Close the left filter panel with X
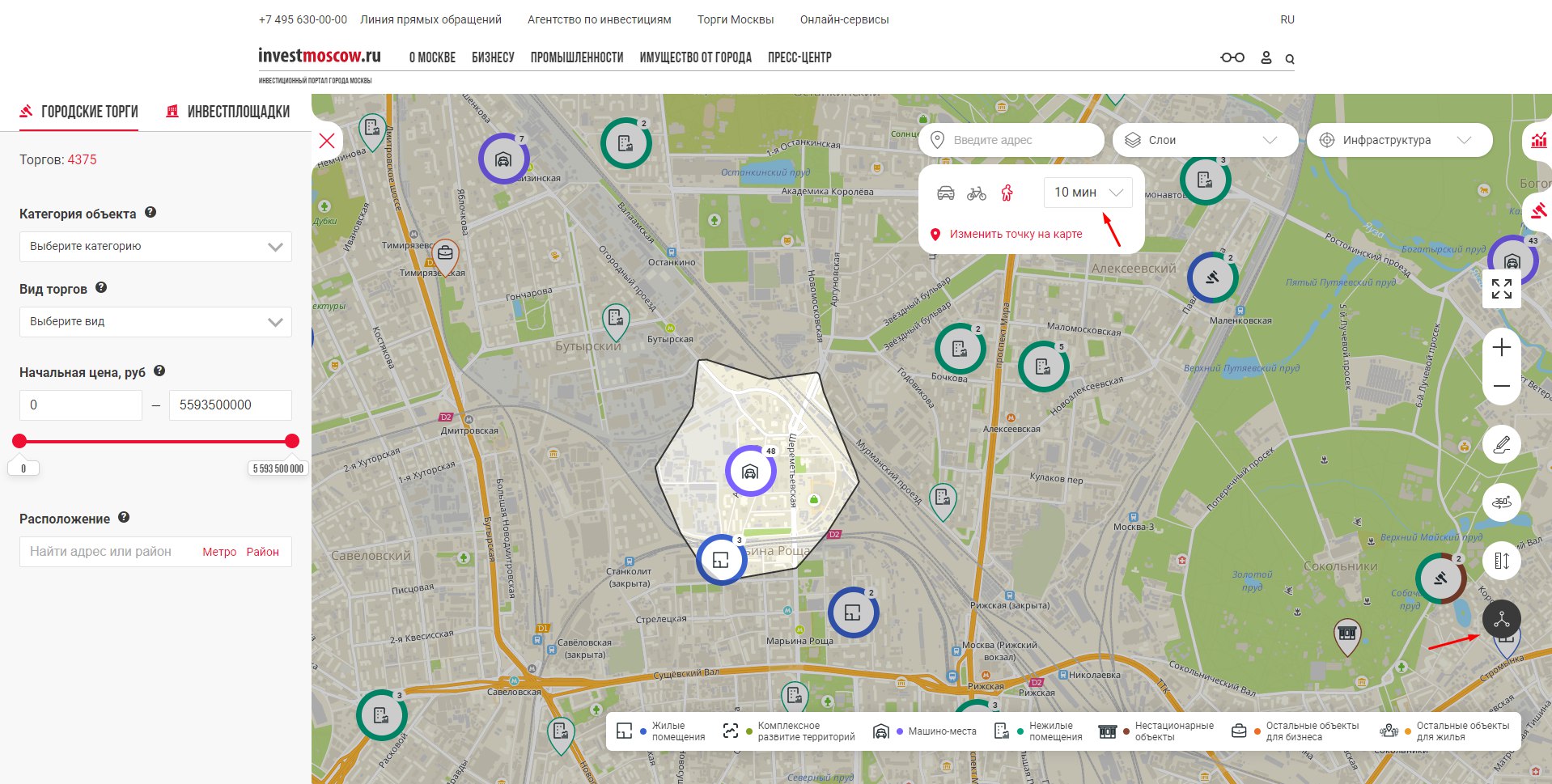 point(327,141)
